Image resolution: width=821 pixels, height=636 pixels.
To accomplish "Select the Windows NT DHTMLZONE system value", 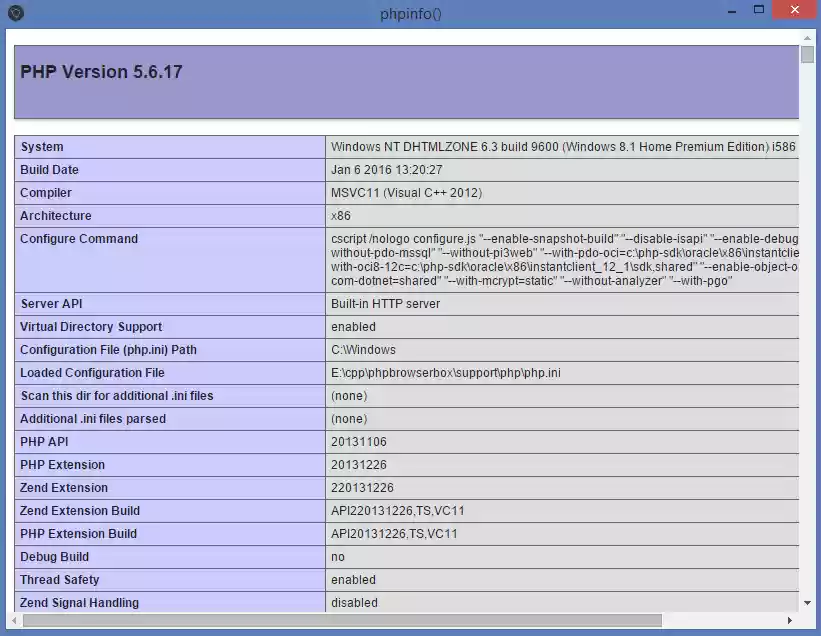I will coord(563,147).
